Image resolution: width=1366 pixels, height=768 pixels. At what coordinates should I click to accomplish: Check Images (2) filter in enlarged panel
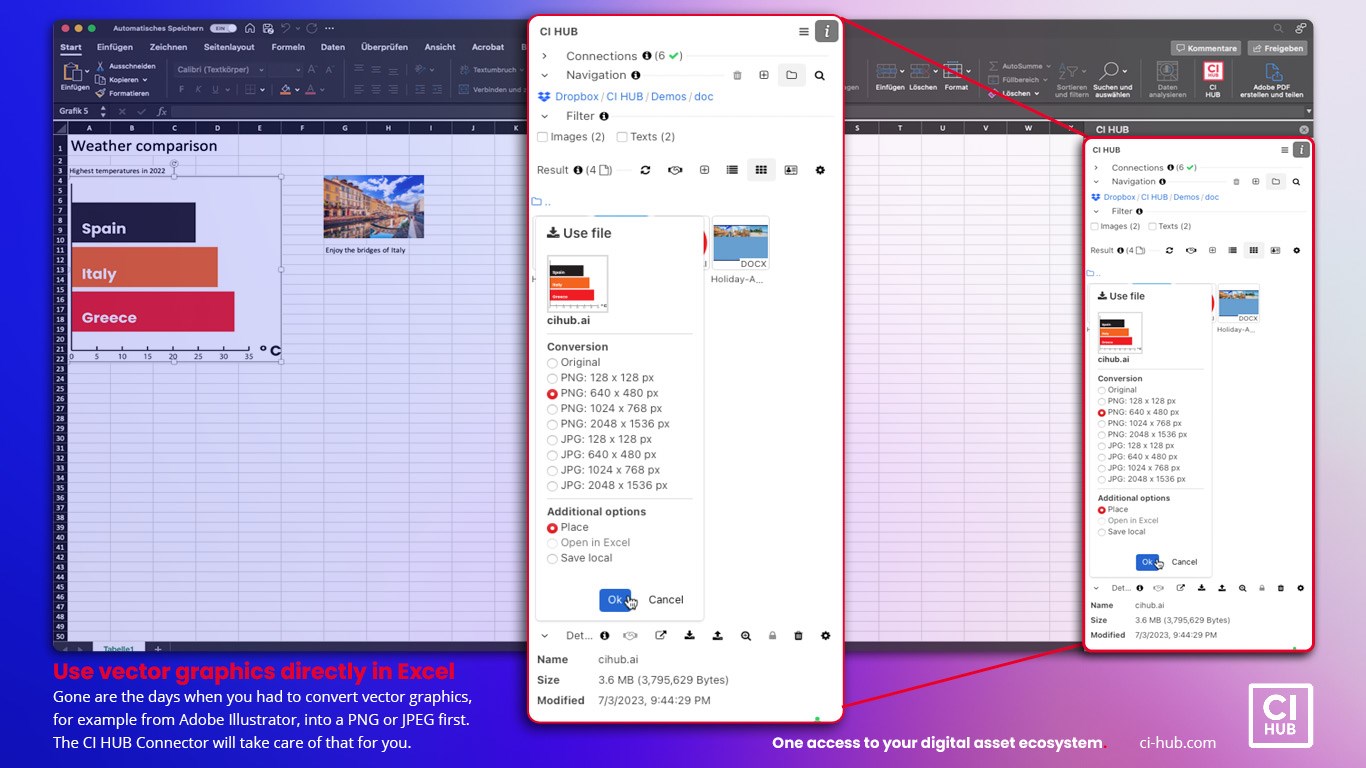pyautogui.click(x=543, y=137)
